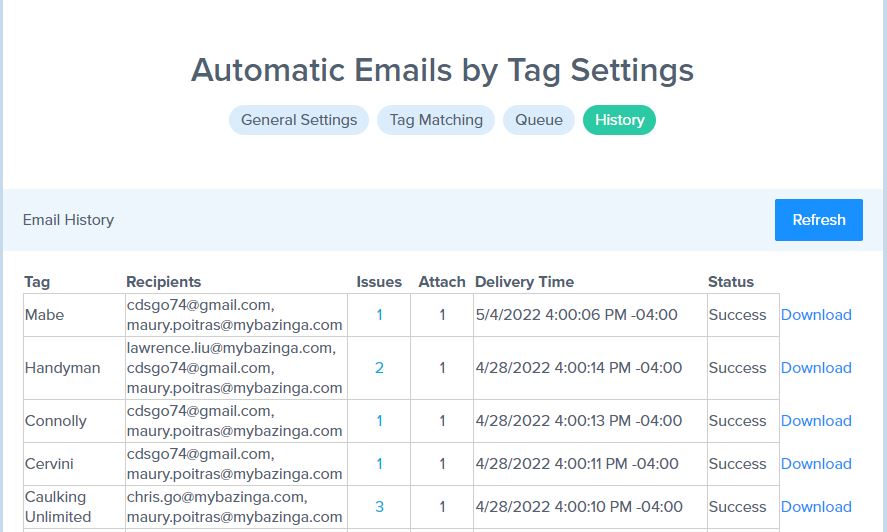887x532 pixels.
Task: Open the General Settings tab
Action: (x=299, y=120)
